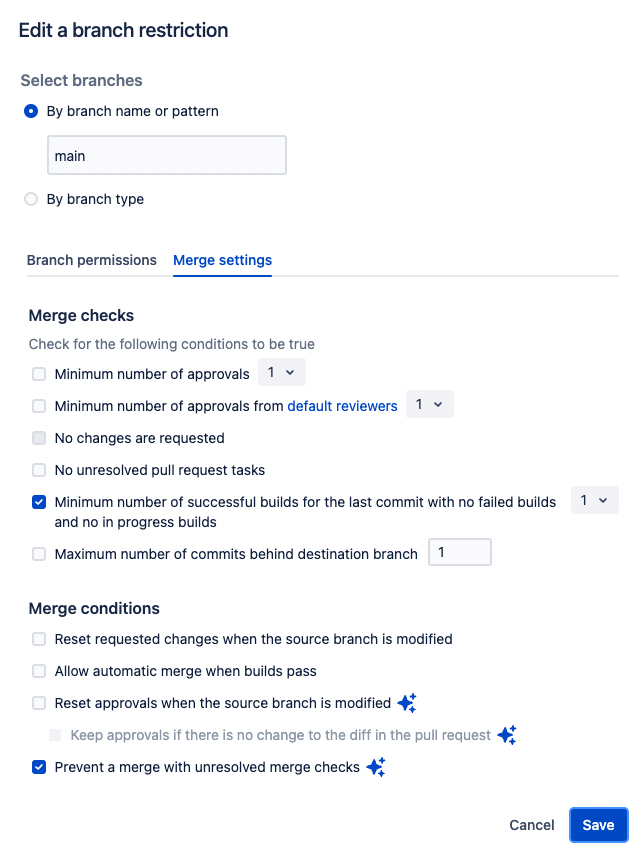Select By branch type radio option
The width and height of the screenshot is (644, 856).
point(31,199)
